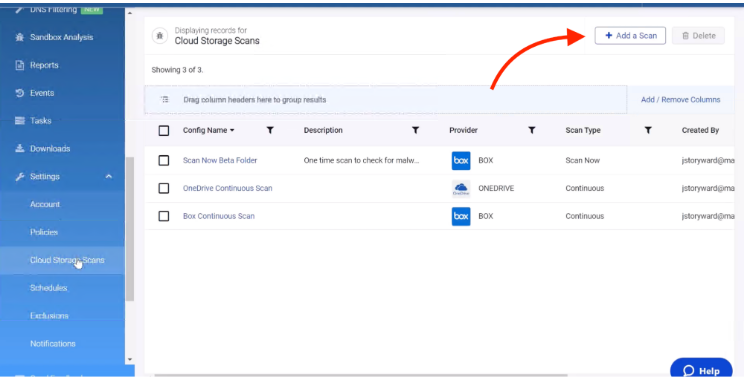Image resolution: width=744 pixels, height=377 pixels.
Task: Open Policies settings
Action: pyautogui.click(x=44, y=232)
